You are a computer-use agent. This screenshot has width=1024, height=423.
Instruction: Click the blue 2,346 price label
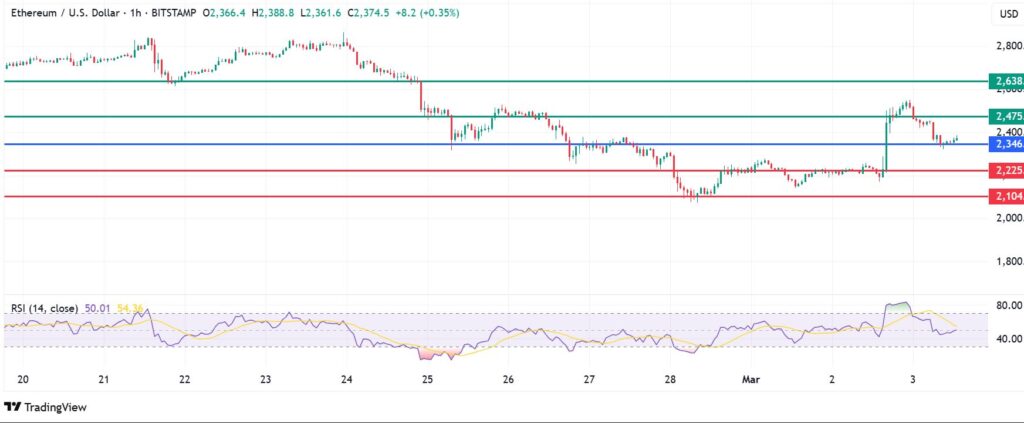(1004, 145)
